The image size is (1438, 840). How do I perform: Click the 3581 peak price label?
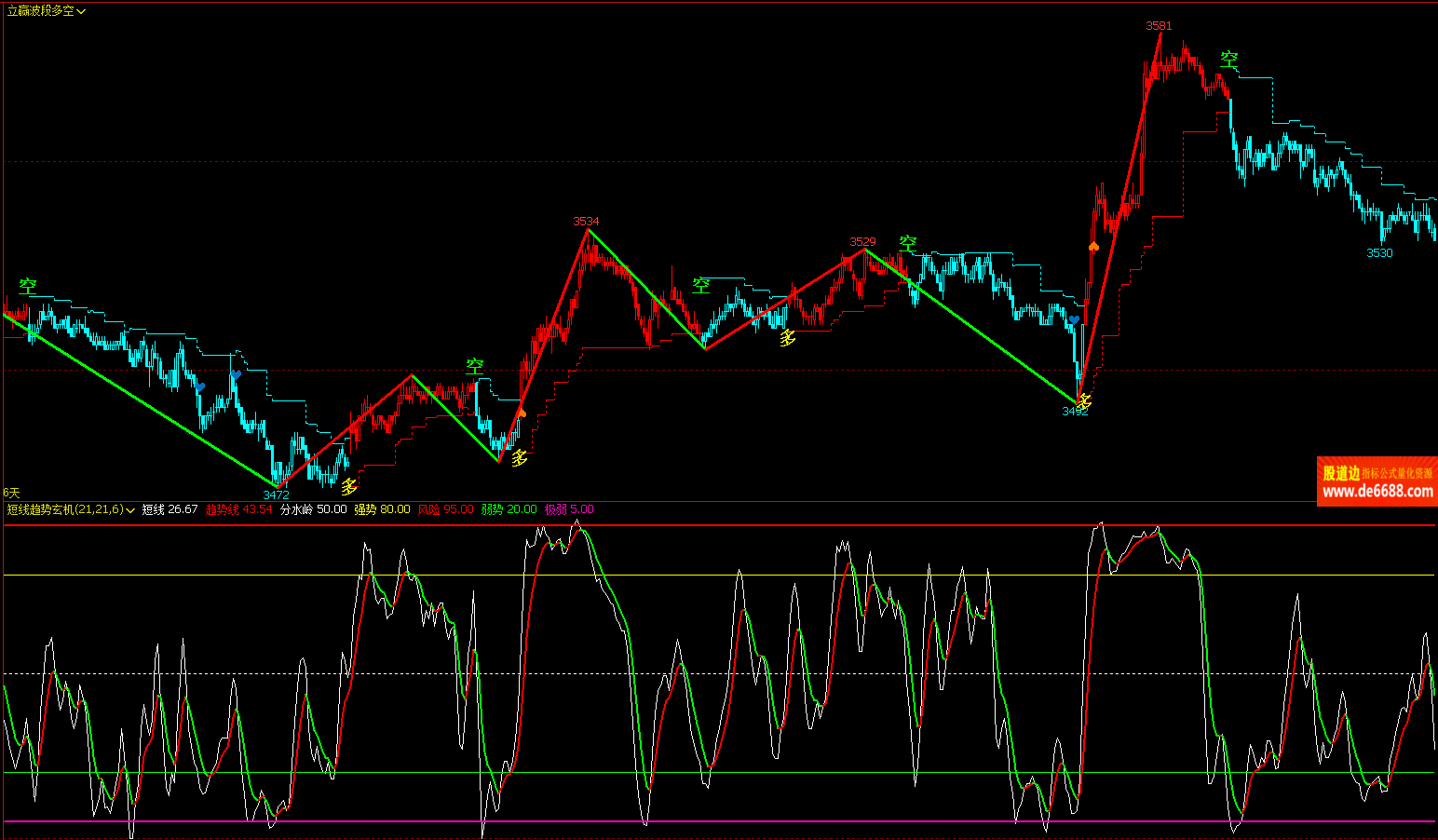click(x=1159, y=26)
